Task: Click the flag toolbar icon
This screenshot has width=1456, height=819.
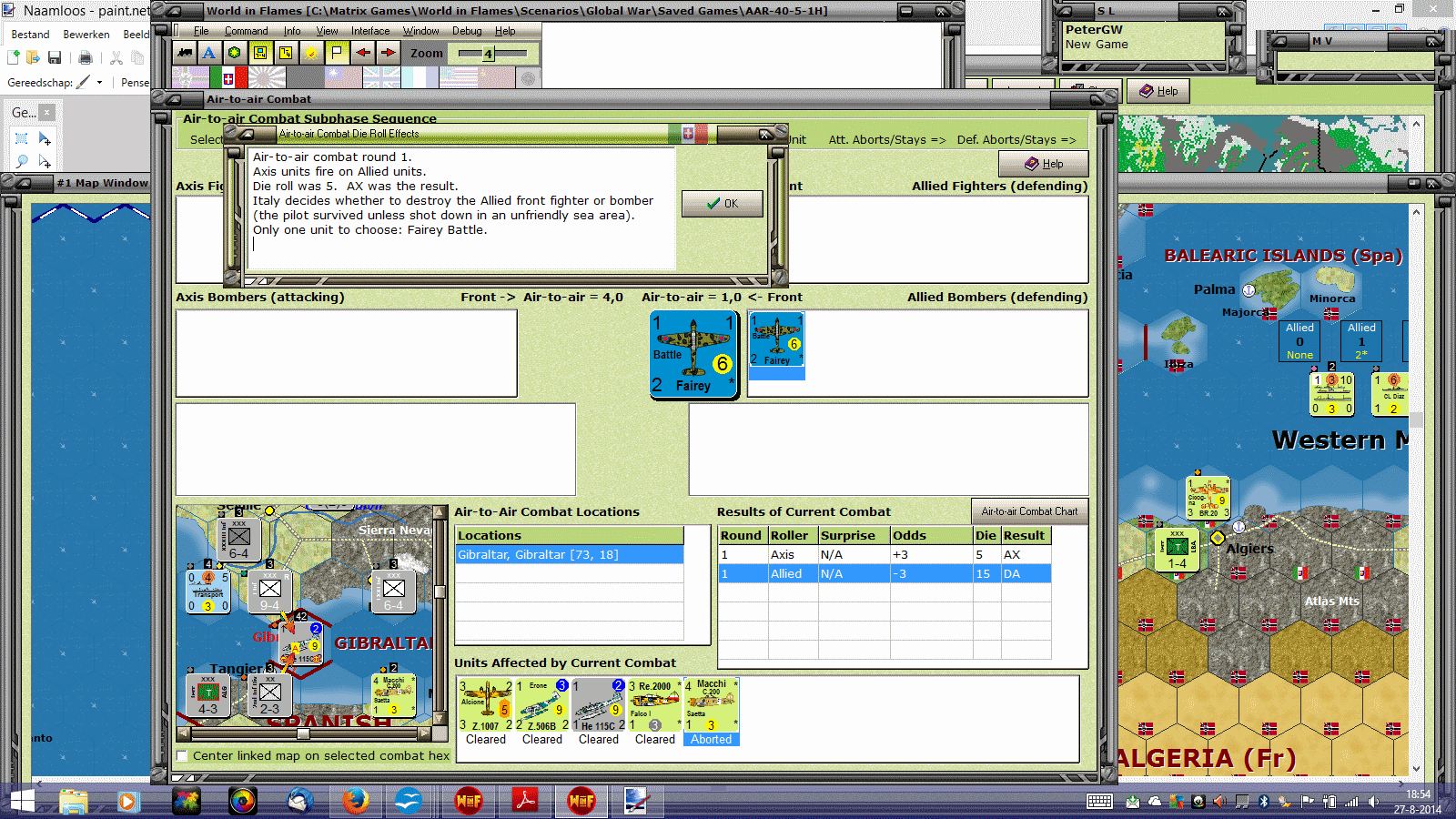Action: coord(337,53)
